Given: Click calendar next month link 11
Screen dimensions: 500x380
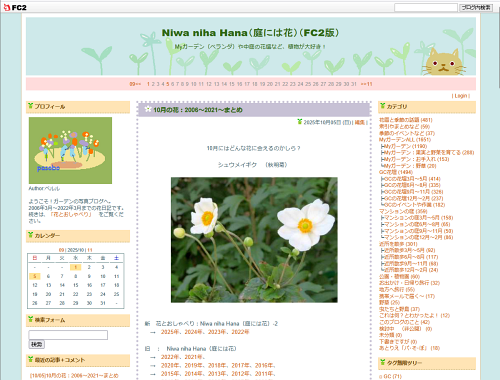Looking at the screenshot, I should (x=90, y=250).
